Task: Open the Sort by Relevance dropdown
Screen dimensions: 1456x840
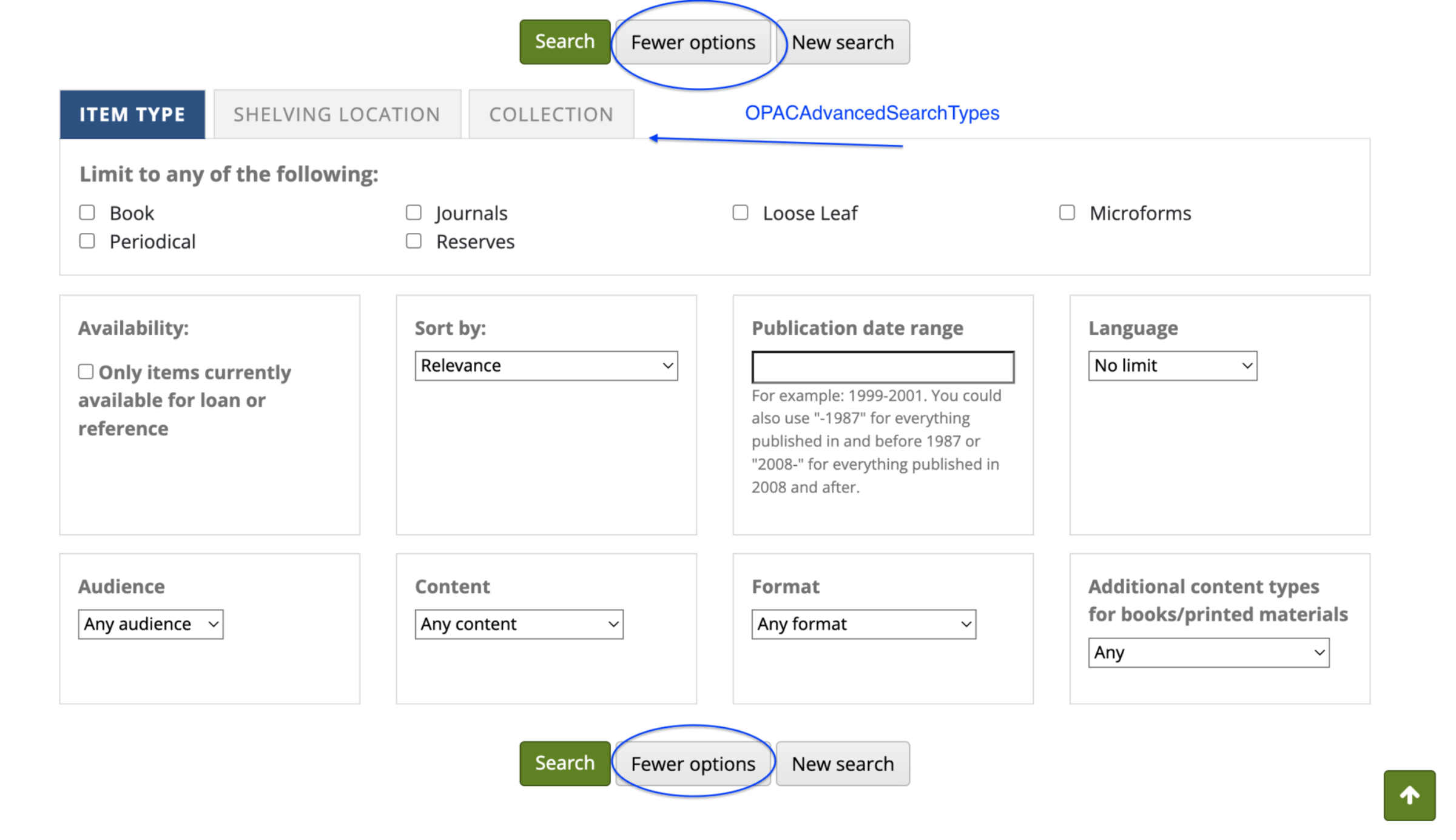Action: coord(546,366)
